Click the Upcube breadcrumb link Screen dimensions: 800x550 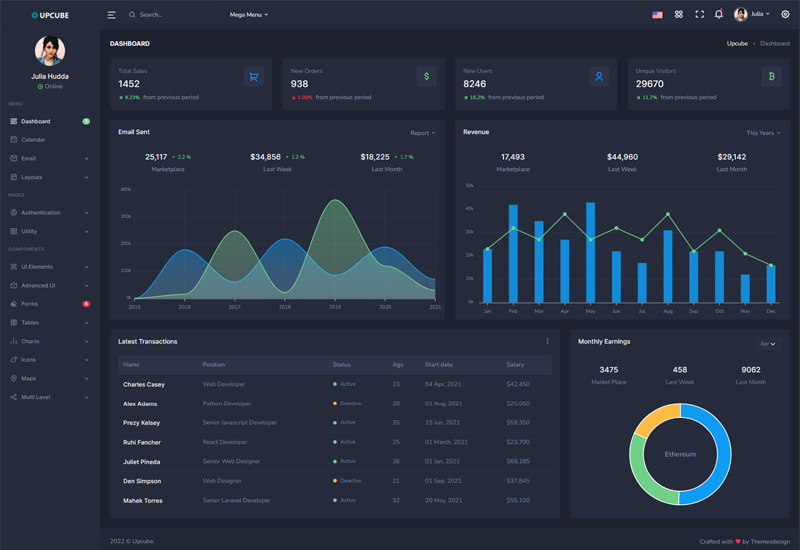point(737,44)
